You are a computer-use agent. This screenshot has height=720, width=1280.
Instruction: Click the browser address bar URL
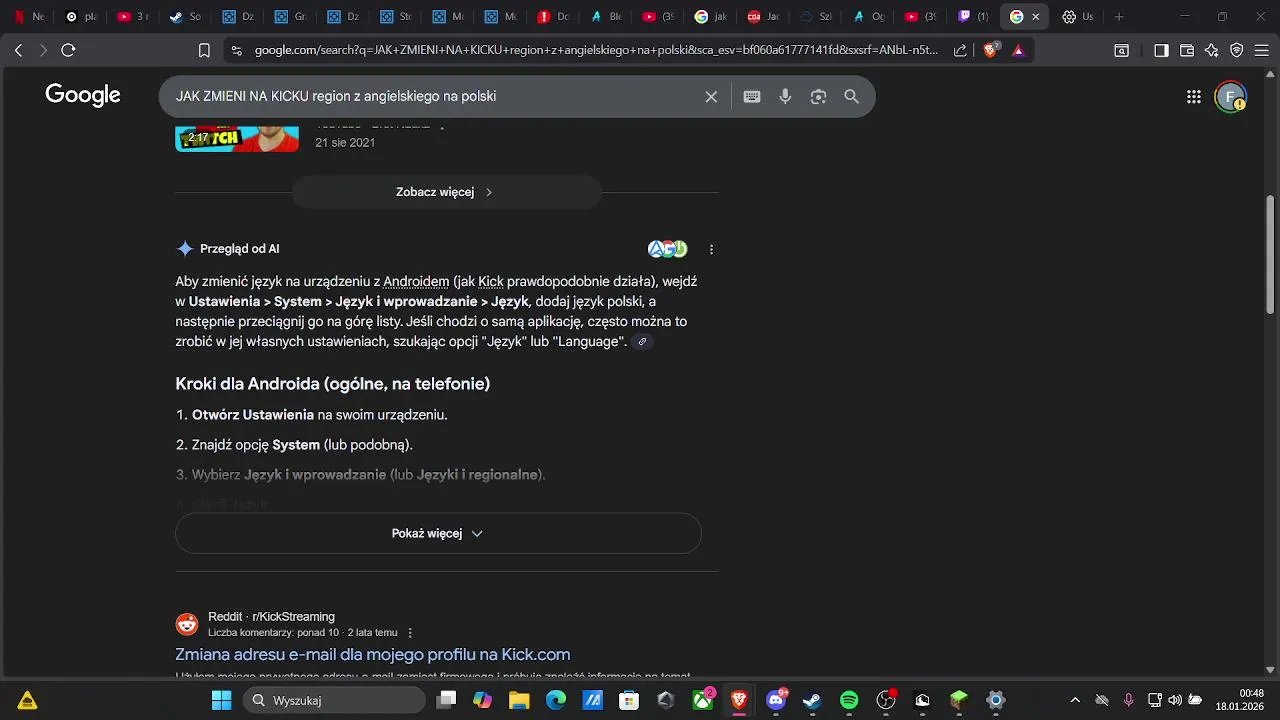(x=596, y=50)
